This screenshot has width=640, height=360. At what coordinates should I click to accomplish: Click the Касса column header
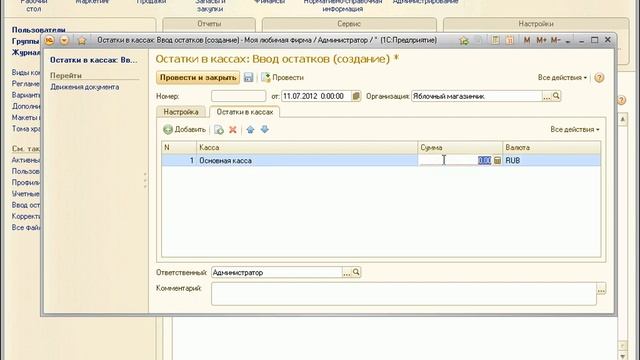307,147
